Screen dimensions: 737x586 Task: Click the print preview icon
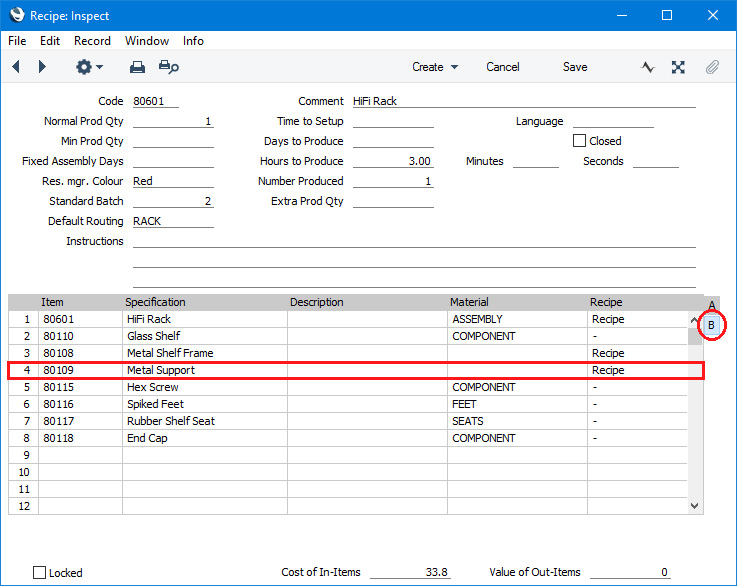[x=169, y=67]
